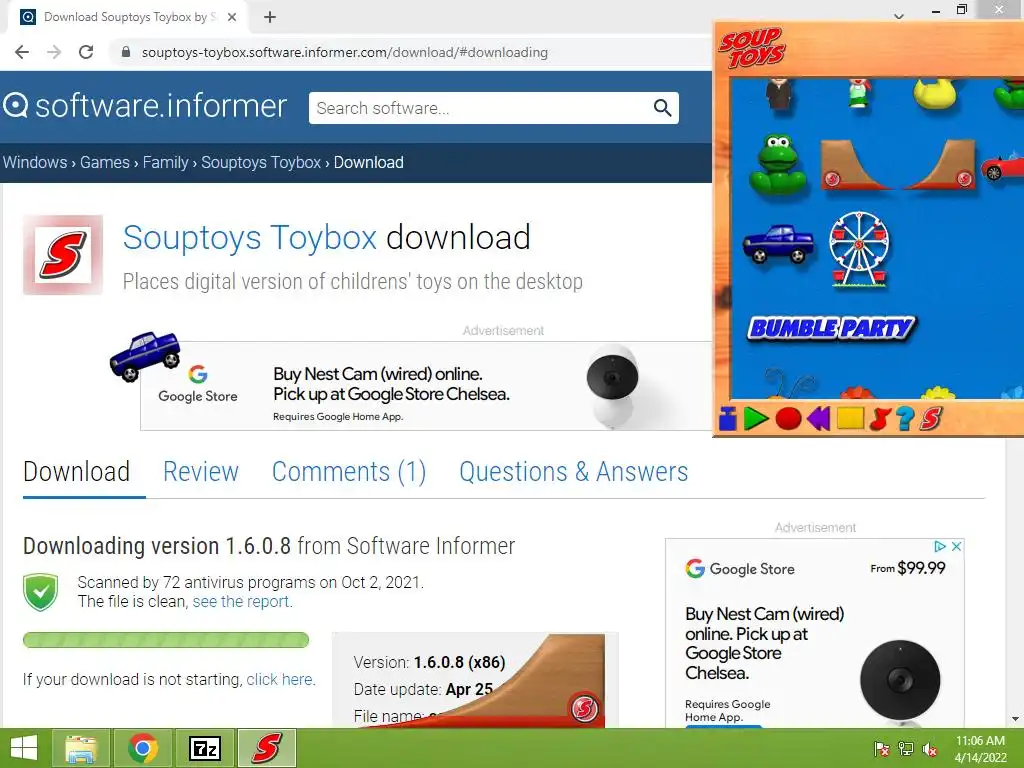Click the green antivirus shield icon

pyautogui.click(x=40, y=592)
